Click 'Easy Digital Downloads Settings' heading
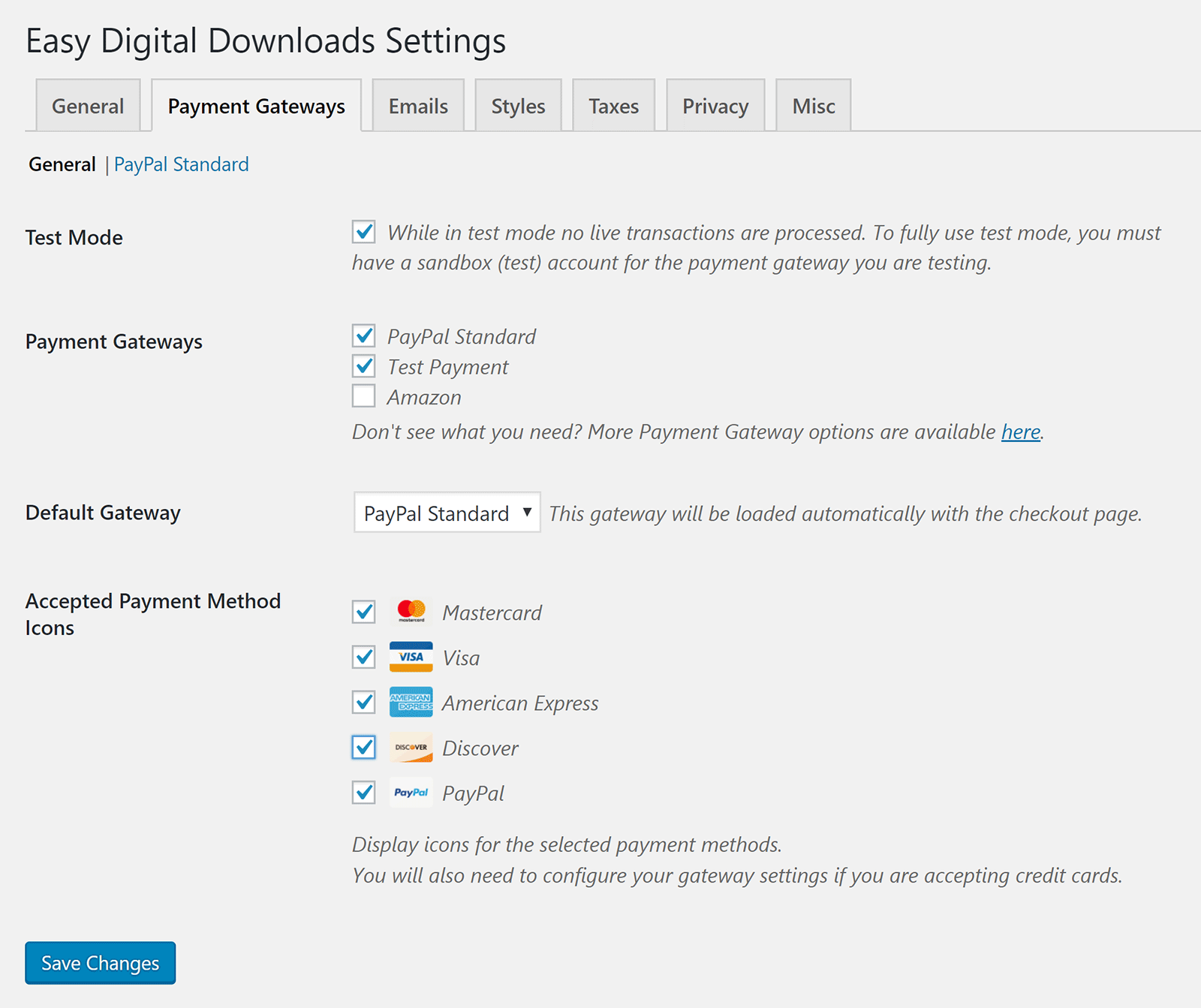1201x1008 pixels. (266, 41)
